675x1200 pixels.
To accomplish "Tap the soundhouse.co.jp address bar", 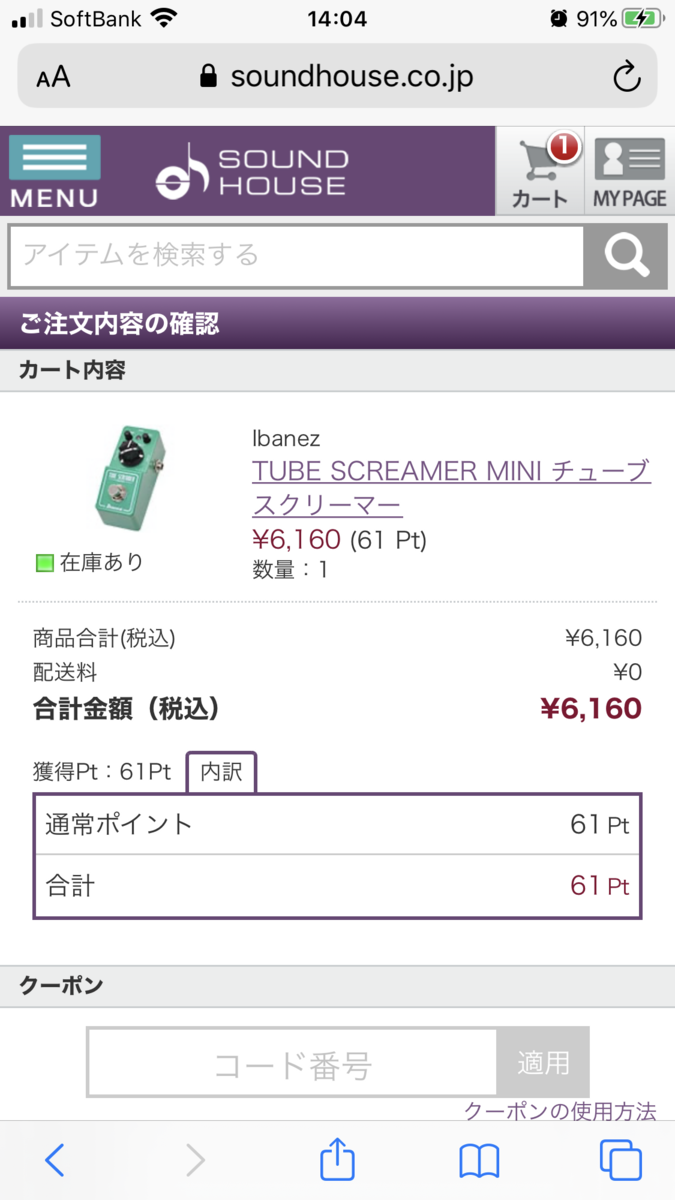I will click(x=337, y=77).
